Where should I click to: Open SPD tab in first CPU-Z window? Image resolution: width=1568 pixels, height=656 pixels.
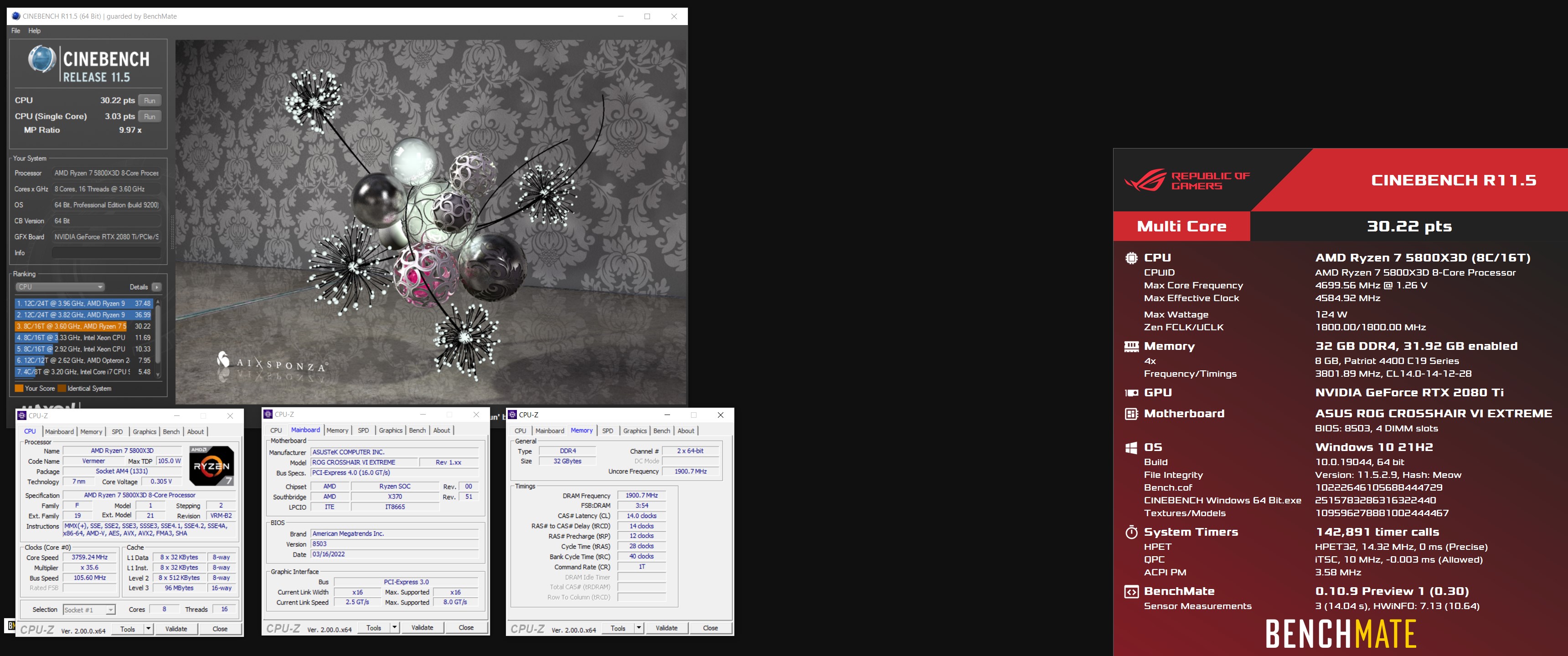point(118,431)
